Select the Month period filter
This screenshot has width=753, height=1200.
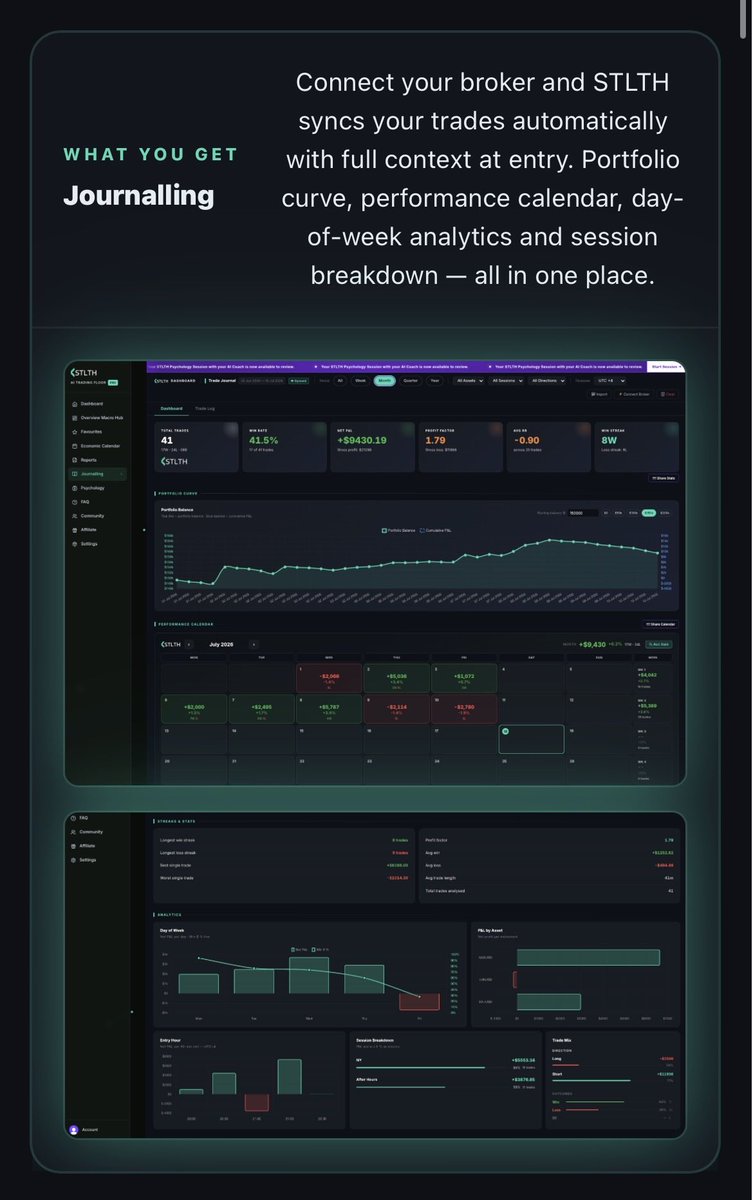[384, 380]
